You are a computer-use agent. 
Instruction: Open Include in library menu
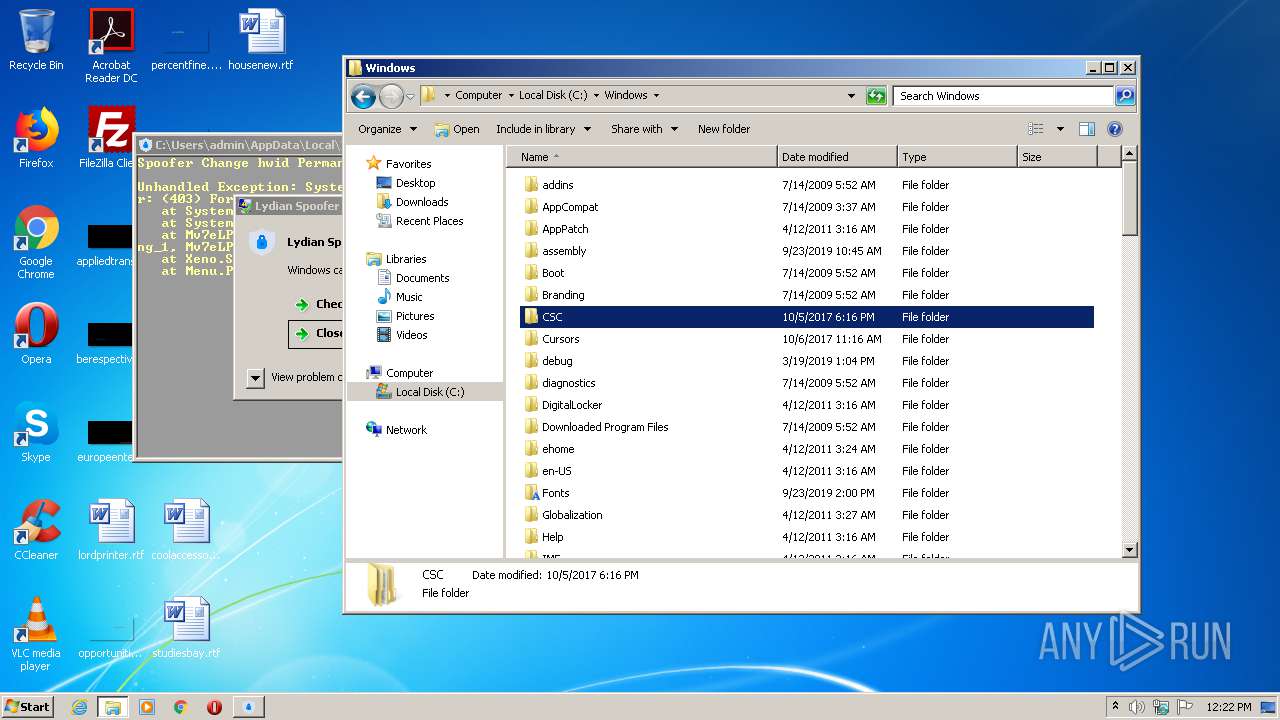click(x=543, y=129)
